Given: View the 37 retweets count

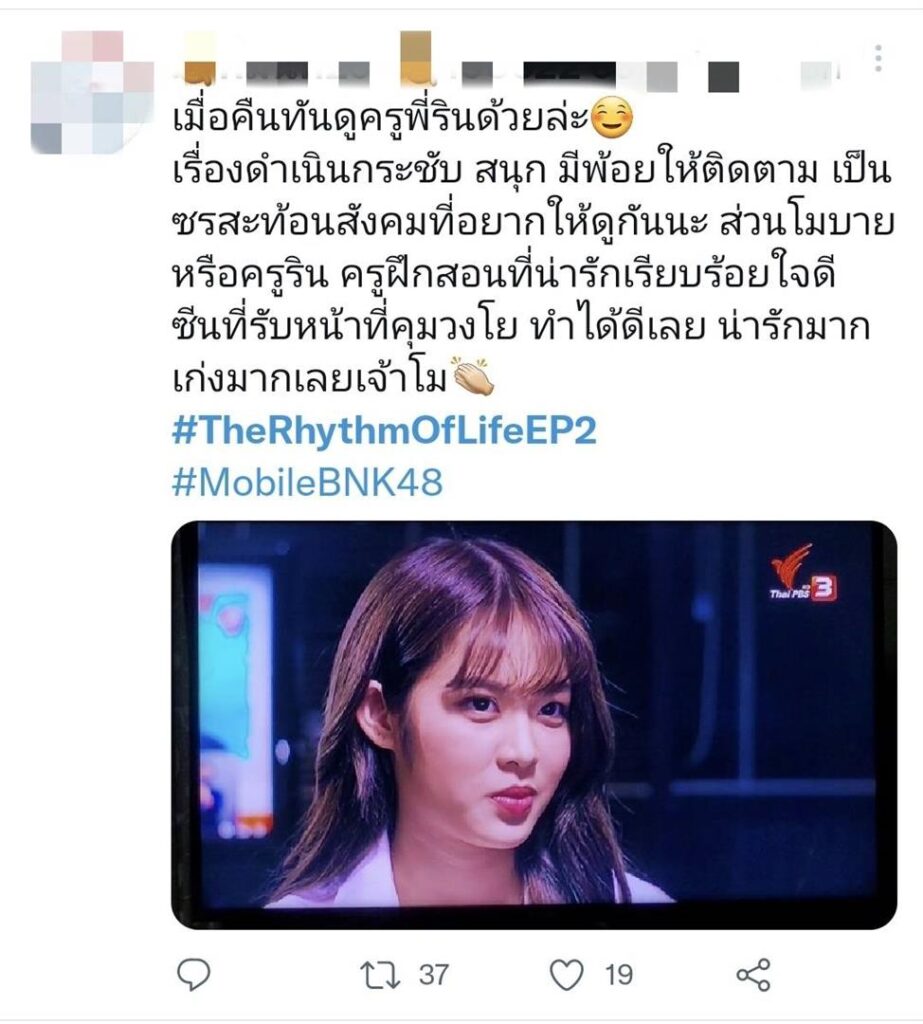Looking at the screenshot, I should [434, 975].
